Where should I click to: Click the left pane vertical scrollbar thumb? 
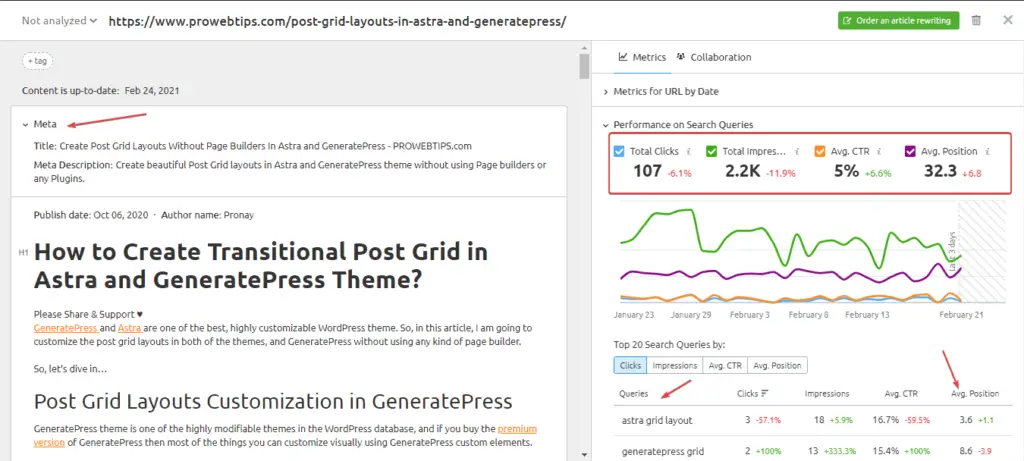coord(584,65)
